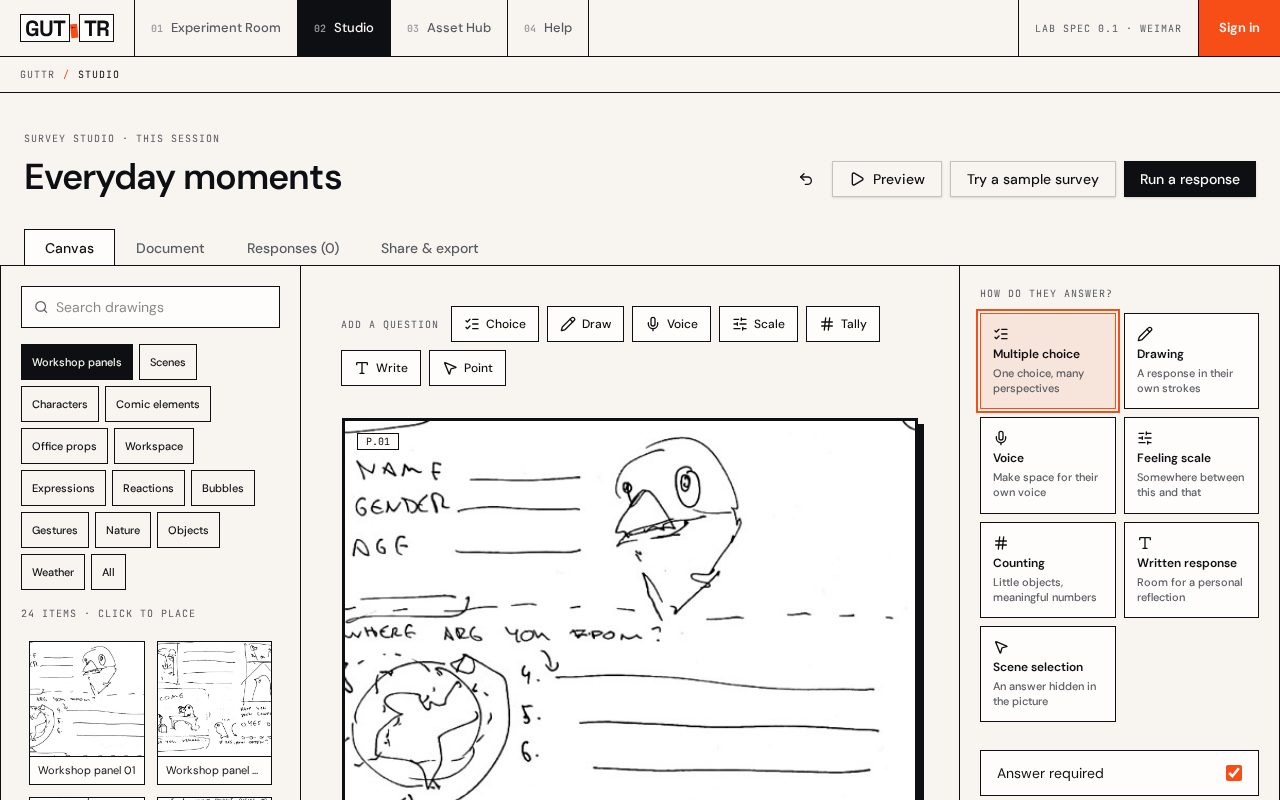Screen dimensions: 1280x800
Task: Select Multiple choice answer type
Action: tap(1048, 361)
